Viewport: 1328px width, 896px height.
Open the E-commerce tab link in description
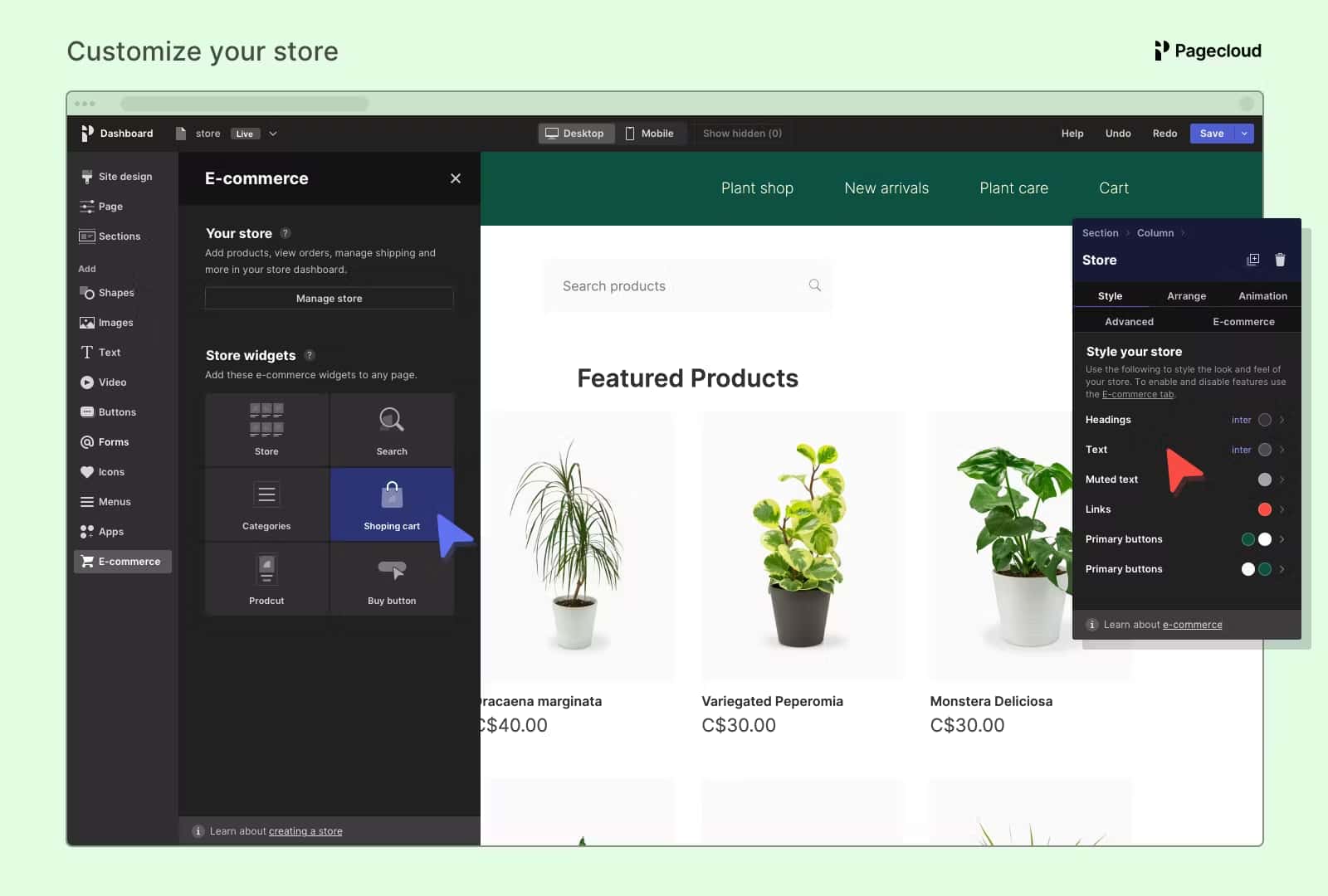(1138, 395)
